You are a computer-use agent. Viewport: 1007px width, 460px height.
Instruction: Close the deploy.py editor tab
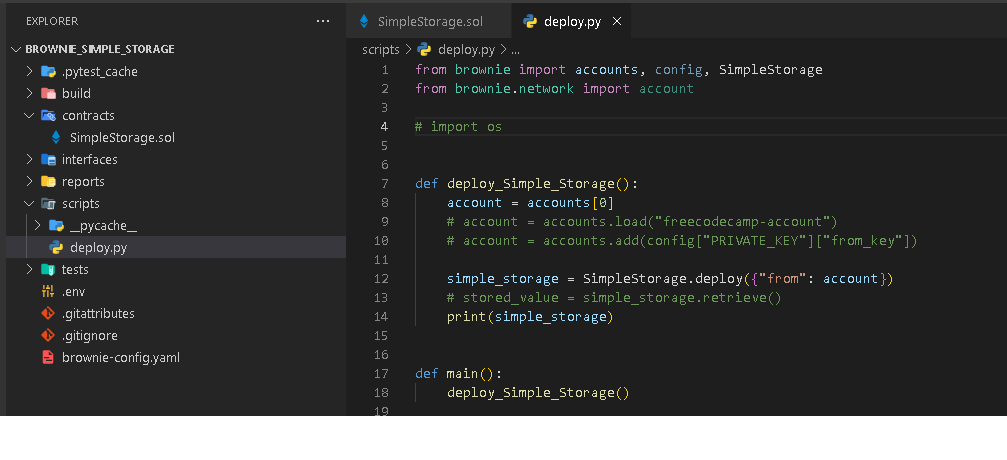pos(617,21)
